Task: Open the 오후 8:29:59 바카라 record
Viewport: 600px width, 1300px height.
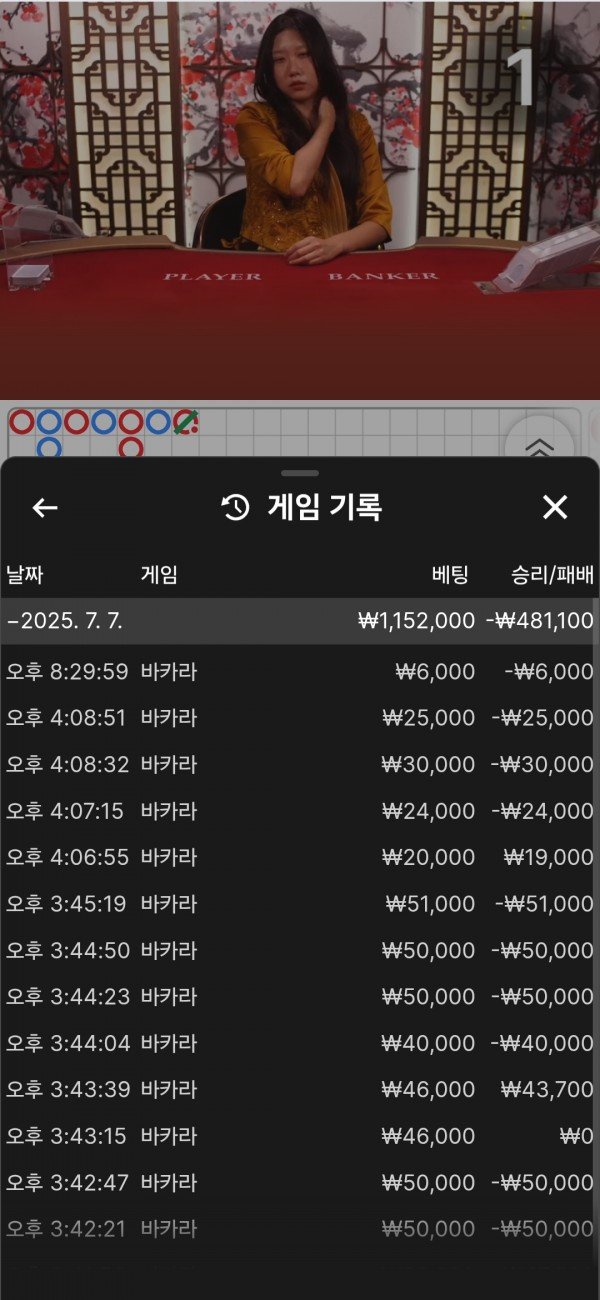Action: (x=300, y=672)
